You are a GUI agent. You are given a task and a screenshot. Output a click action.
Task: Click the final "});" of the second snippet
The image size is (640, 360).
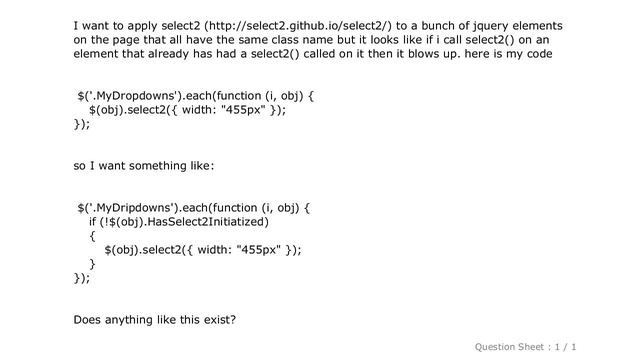coord(82,278)
